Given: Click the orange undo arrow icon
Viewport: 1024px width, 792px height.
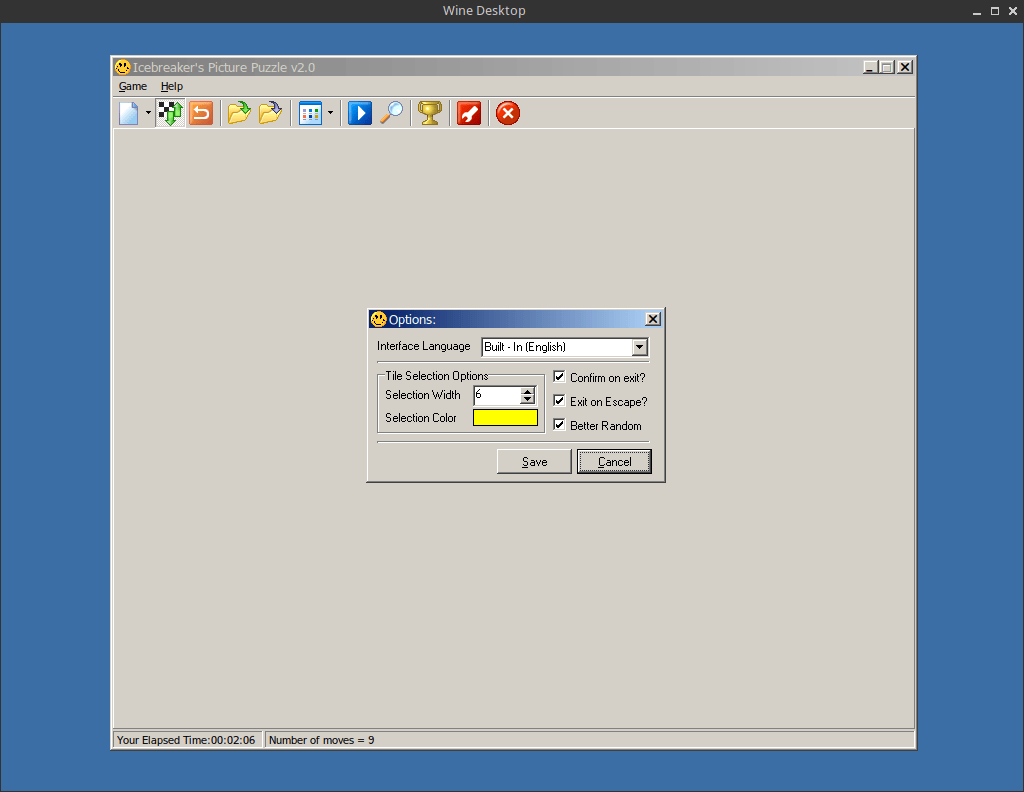Looking at the screenshot, I should 201,113.
